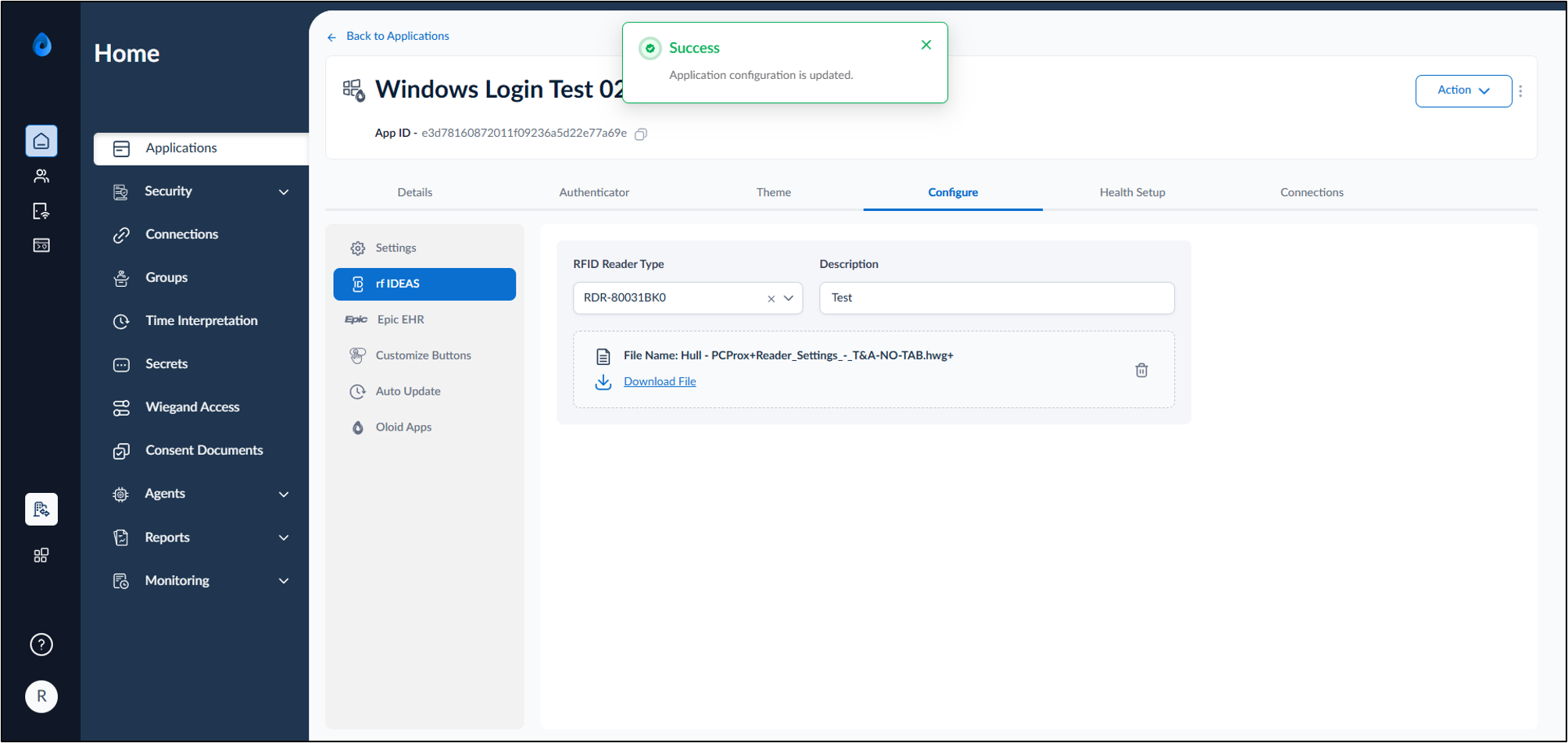This screenshot has width=1568, height=743.
Task: Go Back to Applications
Action: pyautogui.click(x=397, y=36)
